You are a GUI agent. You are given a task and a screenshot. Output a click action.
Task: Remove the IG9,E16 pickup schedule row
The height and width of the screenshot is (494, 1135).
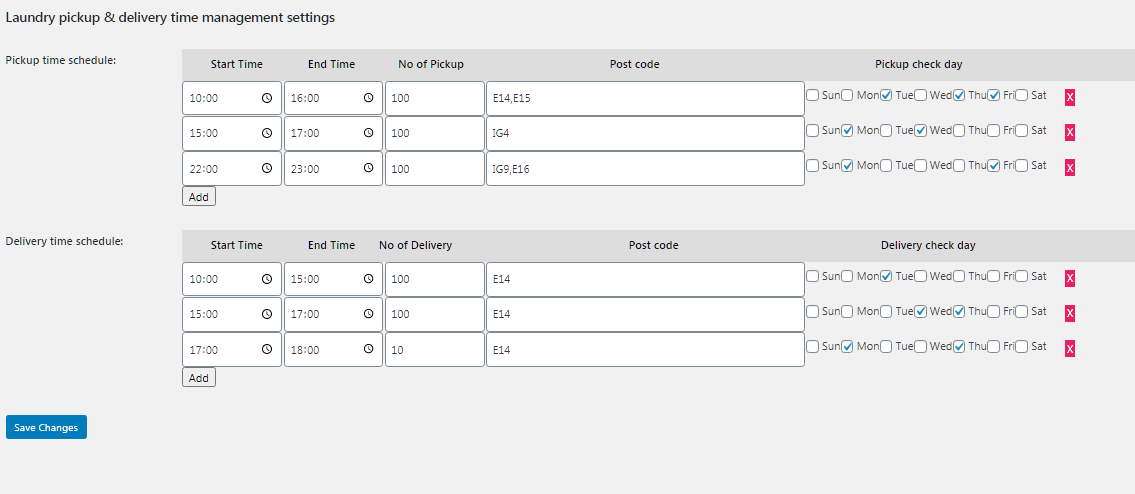coord(1070,167)
